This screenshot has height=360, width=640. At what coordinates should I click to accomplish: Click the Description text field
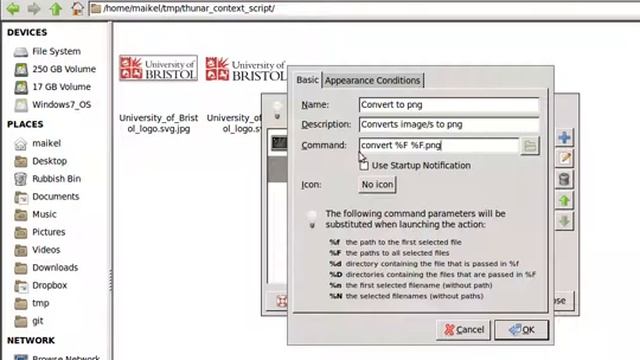coord(449,124)
